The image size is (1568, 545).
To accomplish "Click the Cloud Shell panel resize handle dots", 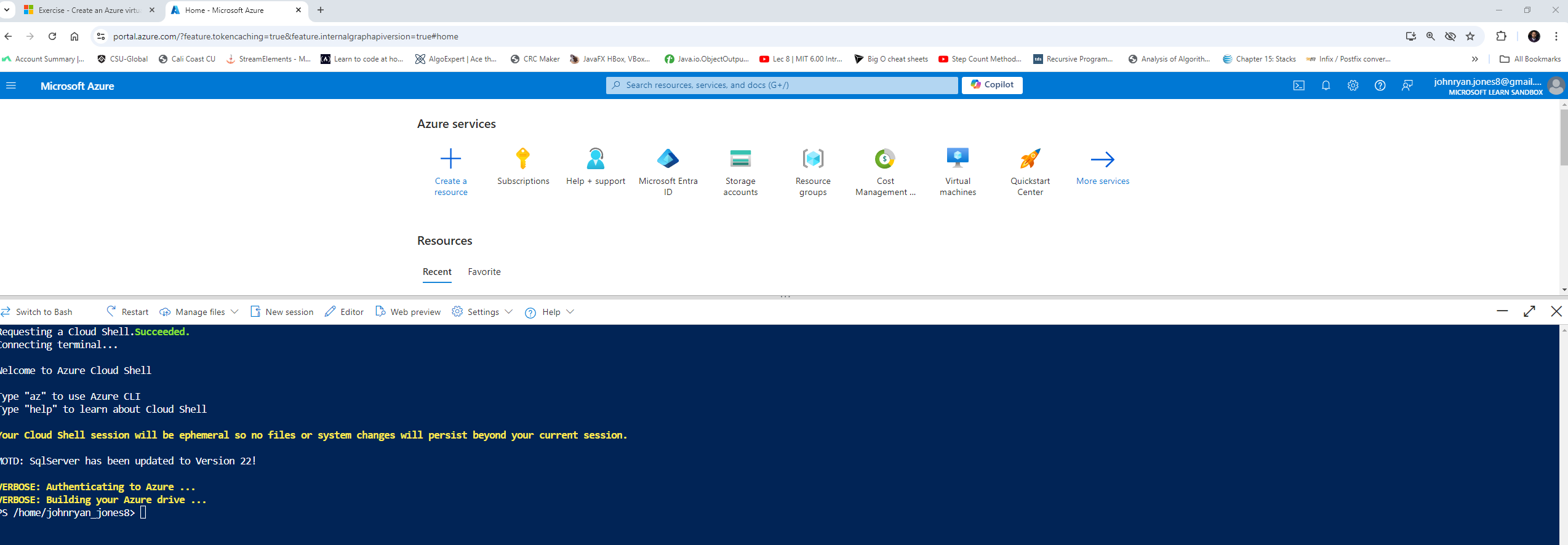I will click(x=785, y=297).
